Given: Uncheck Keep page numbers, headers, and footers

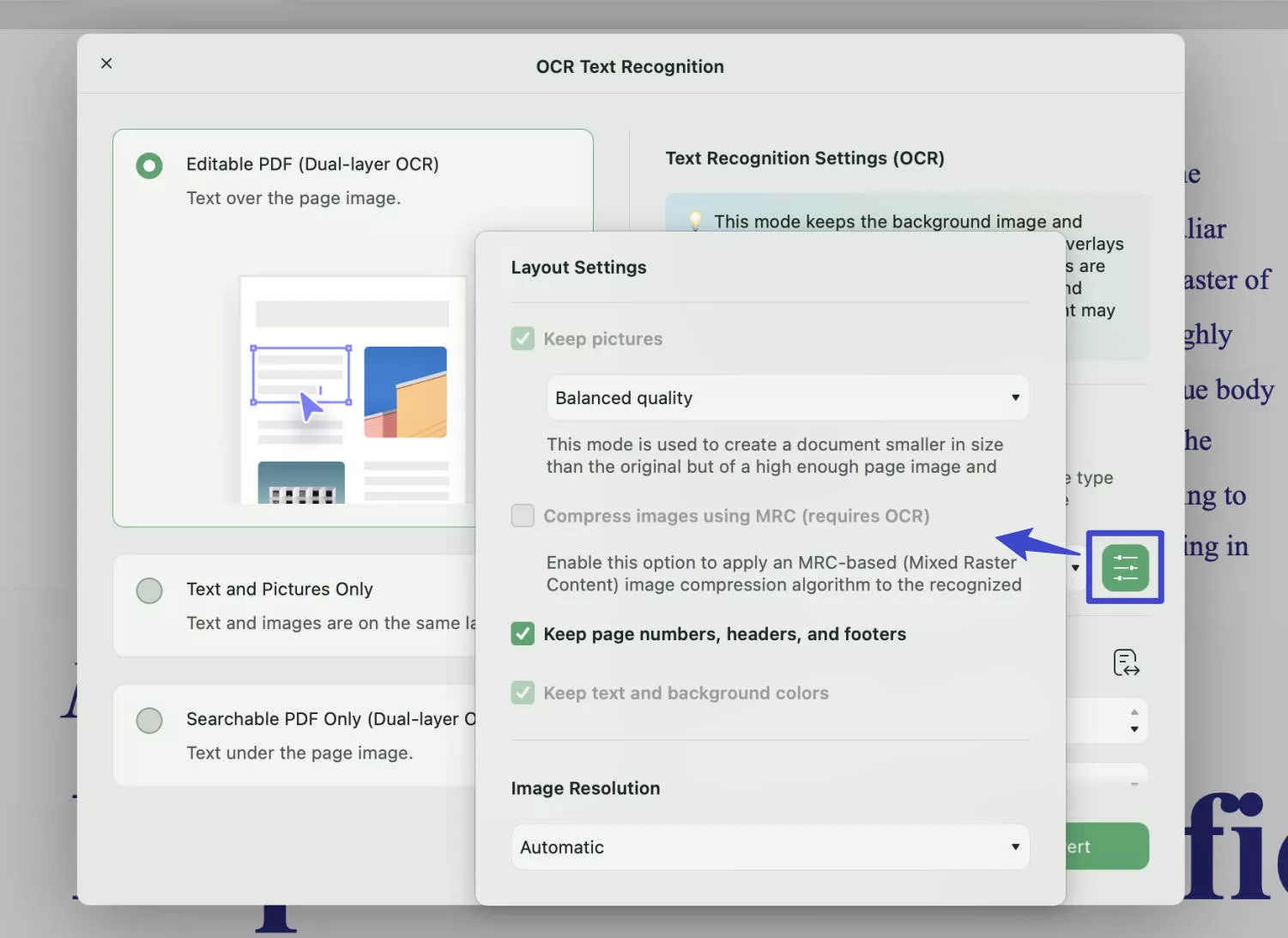Looking at the screenshot, I should coord(523,634).
